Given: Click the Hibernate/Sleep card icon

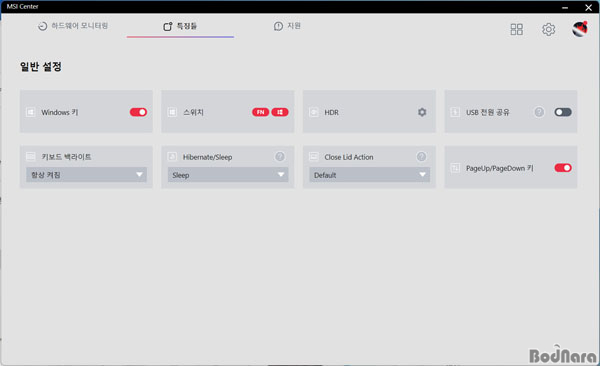Looking at the screenshot, I should click(x=172, y=157).
